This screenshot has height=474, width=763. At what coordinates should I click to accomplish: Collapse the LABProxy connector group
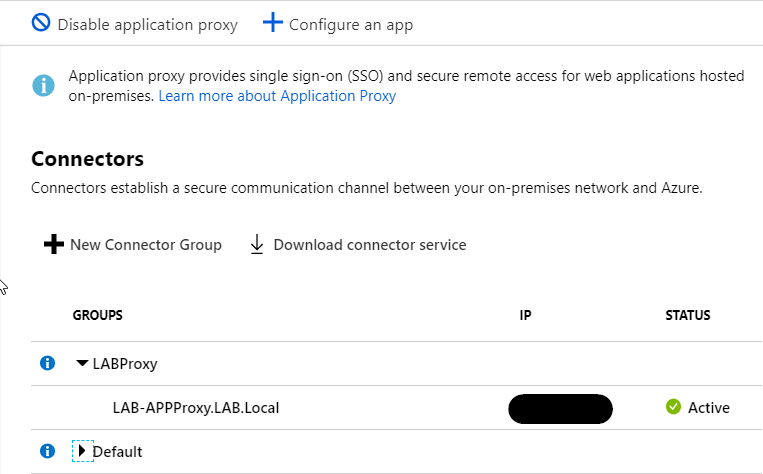click(83, 363)
